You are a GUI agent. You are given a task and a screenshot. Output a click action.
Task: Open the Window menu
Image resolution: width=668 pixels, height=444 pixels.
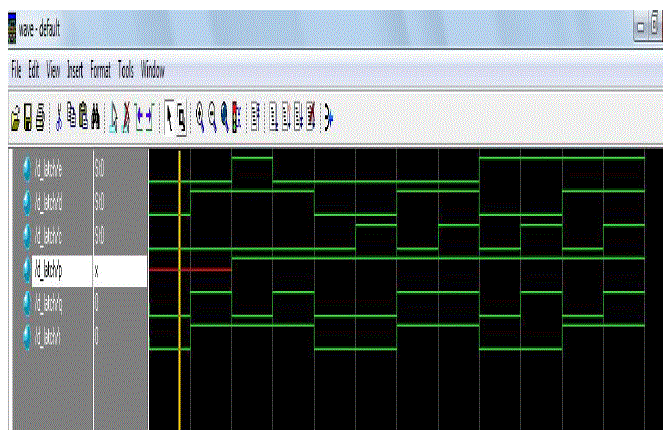pos(153,71)
